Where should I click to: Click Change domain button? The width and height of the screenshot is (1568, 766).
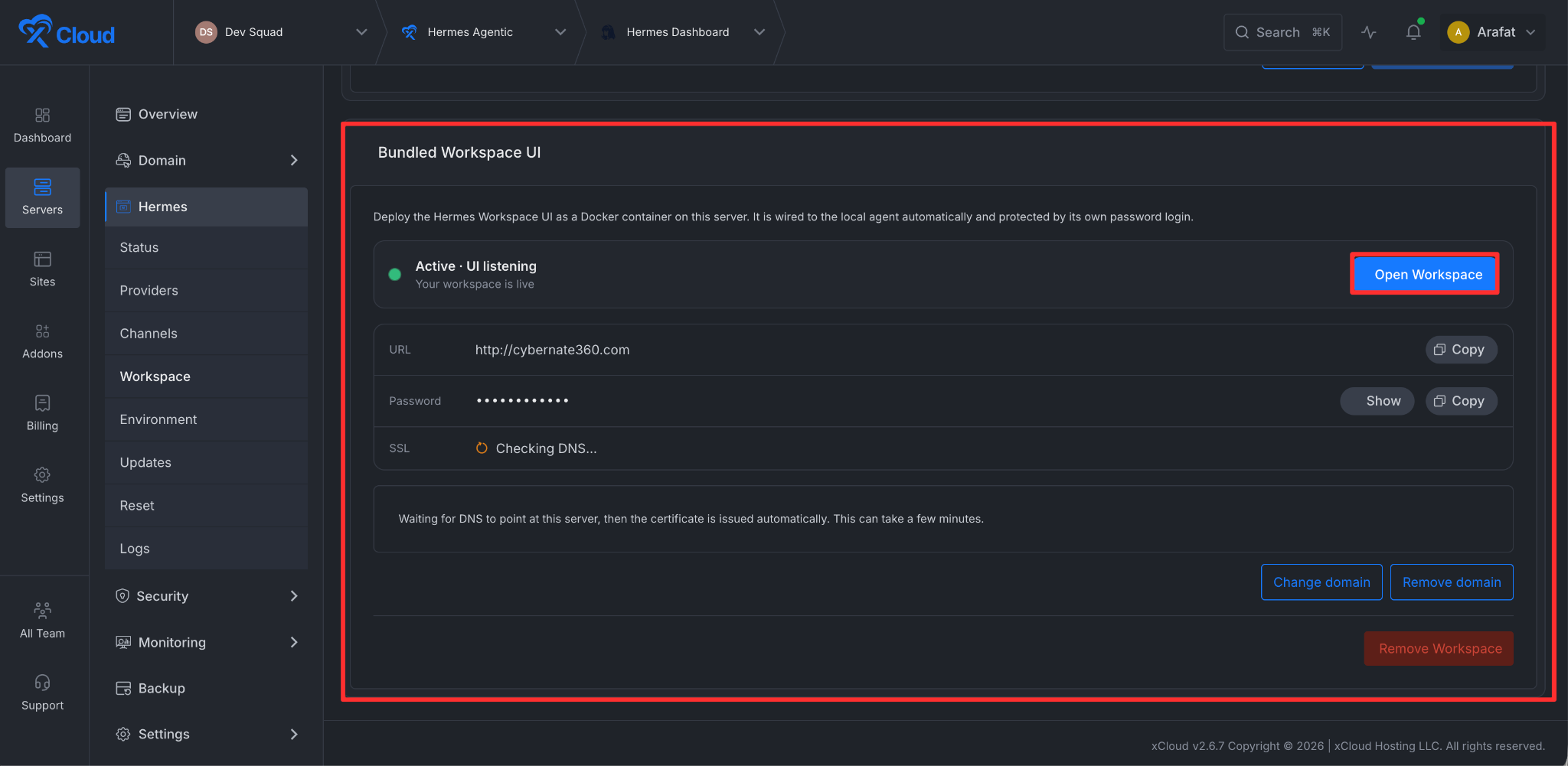[1321, 582]
